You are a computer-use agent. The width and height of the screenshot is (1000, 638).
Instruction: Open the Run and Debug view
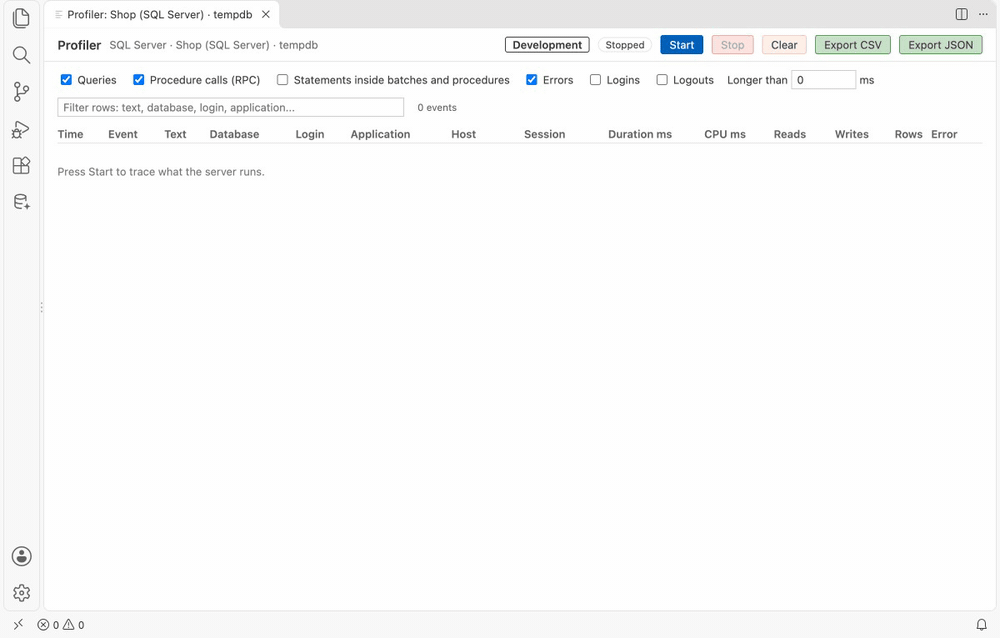(21, 130)
